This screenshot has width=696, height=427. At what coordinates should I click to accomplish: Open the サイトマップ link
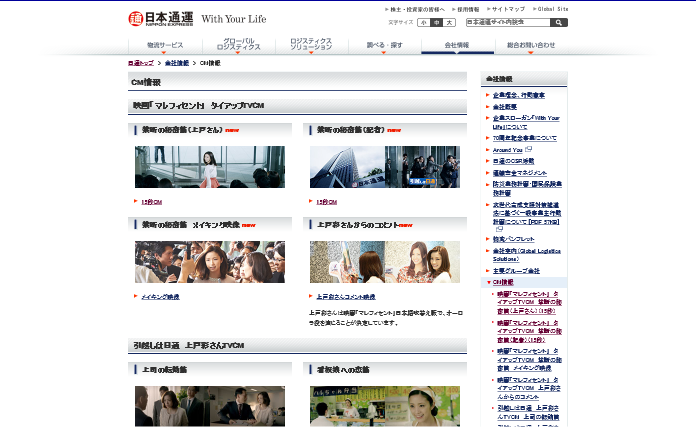[506, 9]
